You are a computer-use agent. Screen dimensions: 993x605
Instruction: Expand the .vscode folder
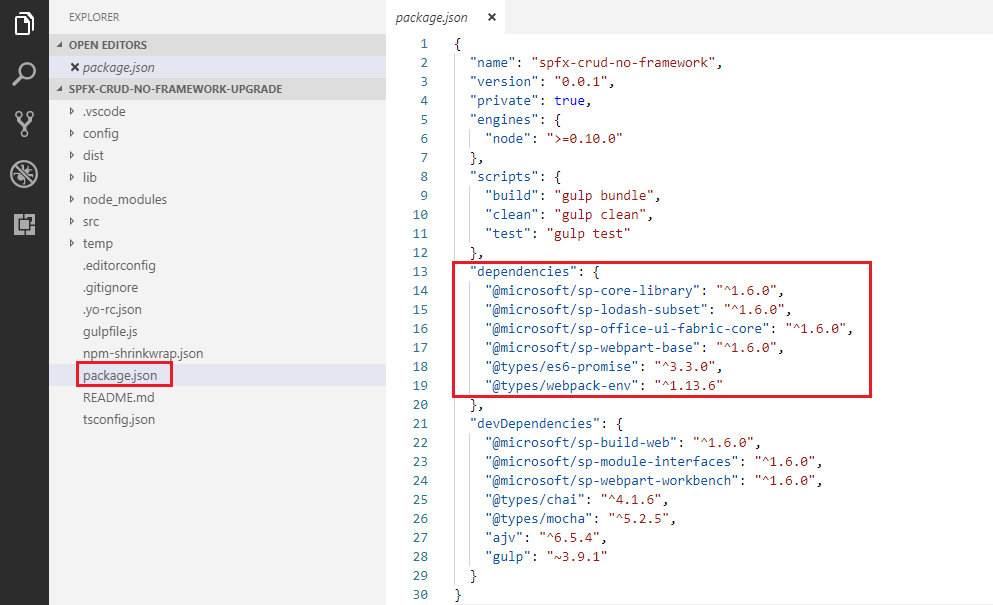pyautogui.click(x=104, y=111)
